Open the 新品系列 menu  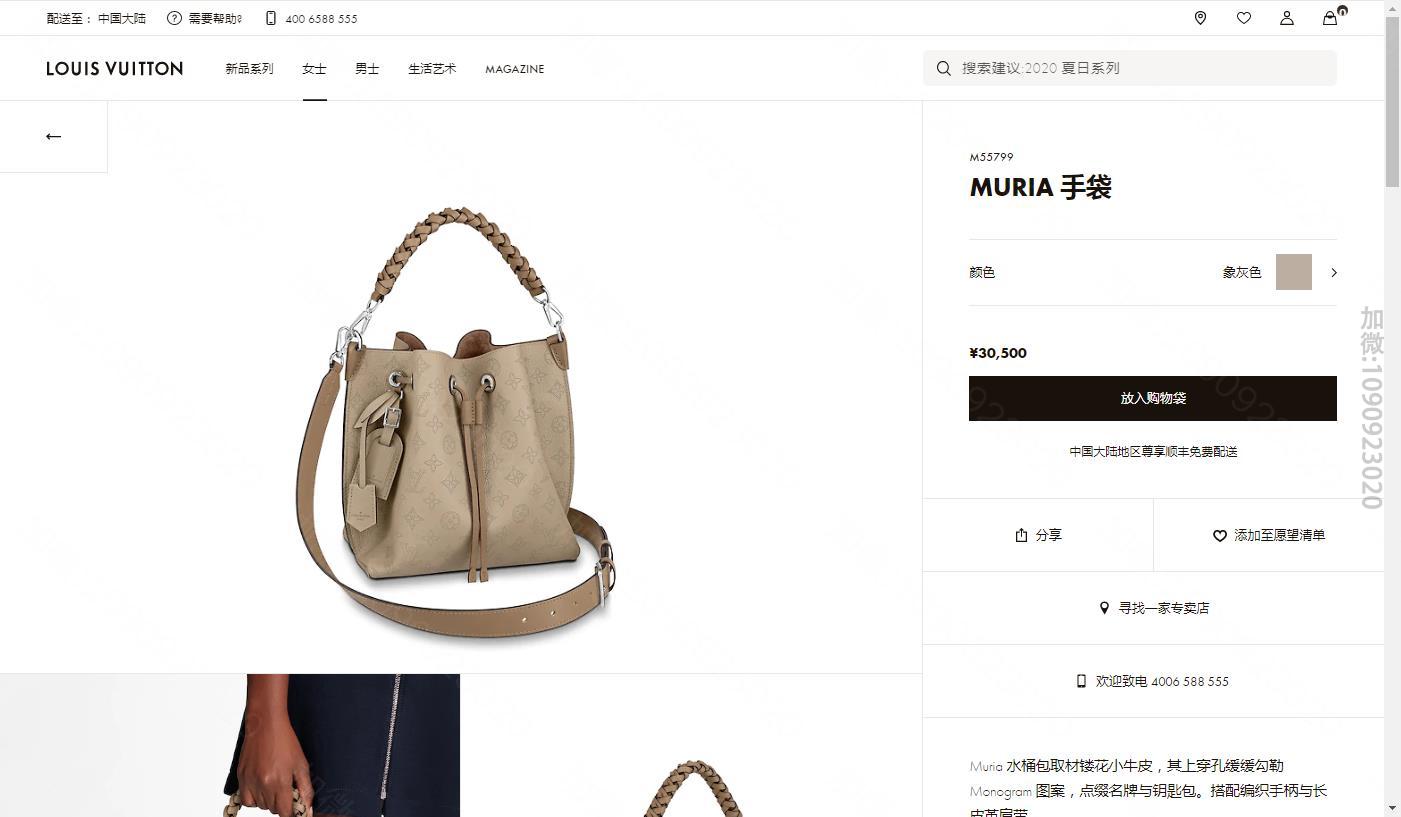249,69
